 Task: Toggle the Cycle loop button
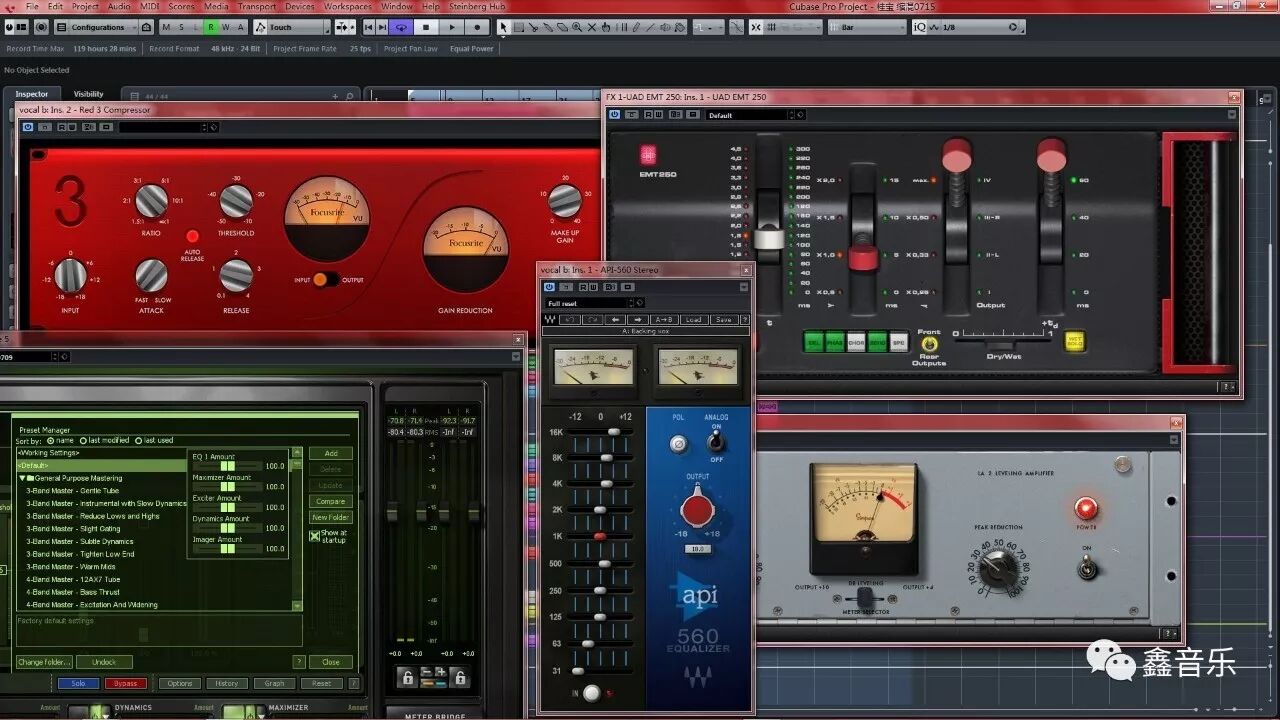401,27
